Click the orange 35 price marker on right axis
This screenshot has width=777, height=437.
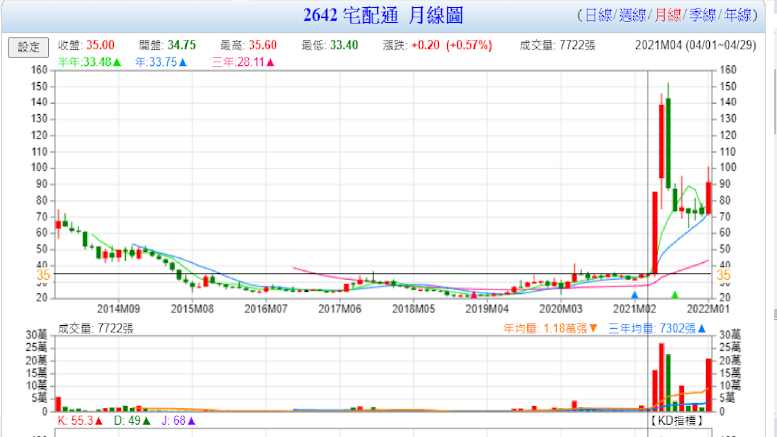(x=723, y=275)
